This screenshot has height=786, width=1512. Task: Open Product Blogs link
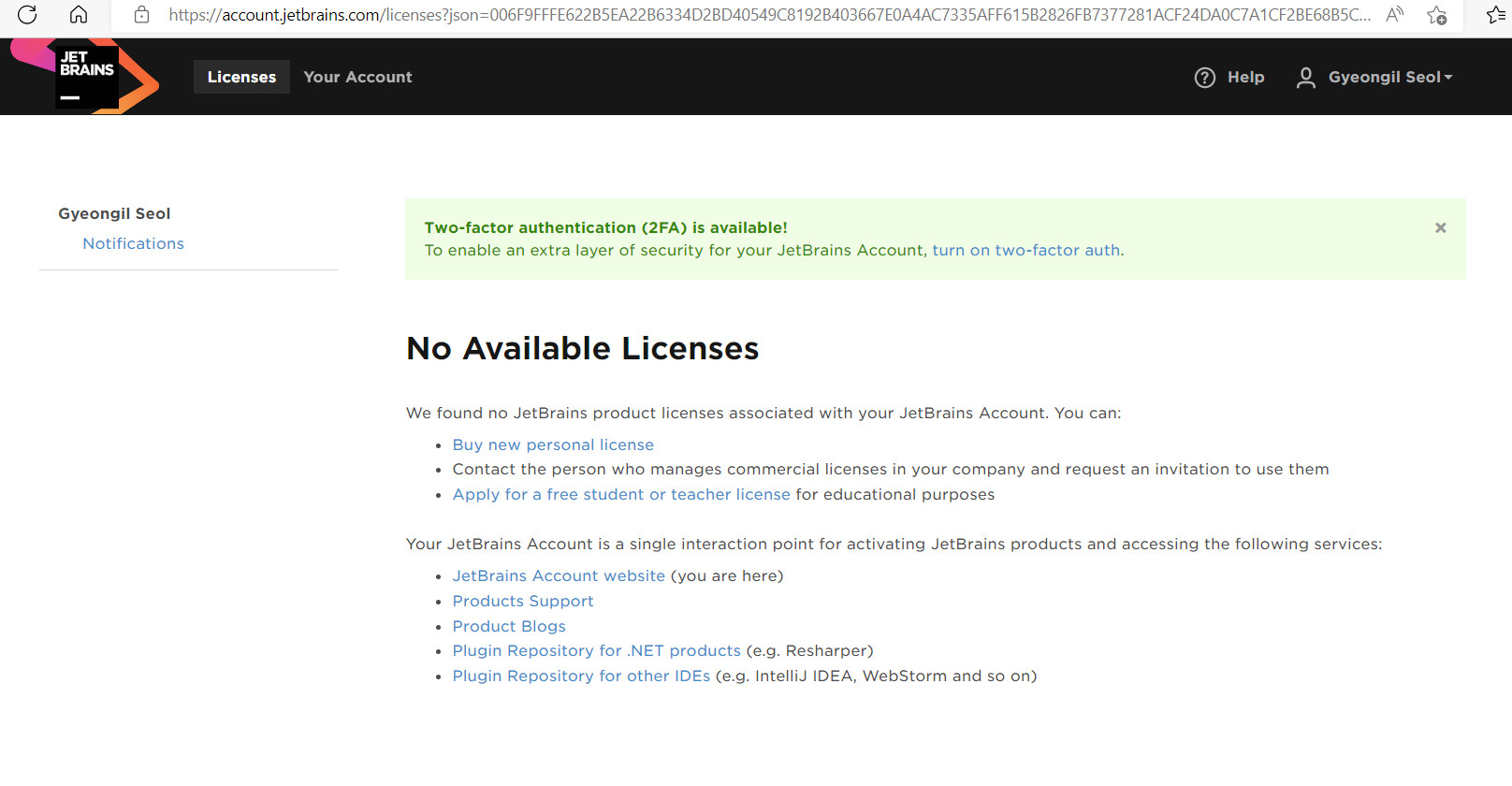(x=509, y=626)
